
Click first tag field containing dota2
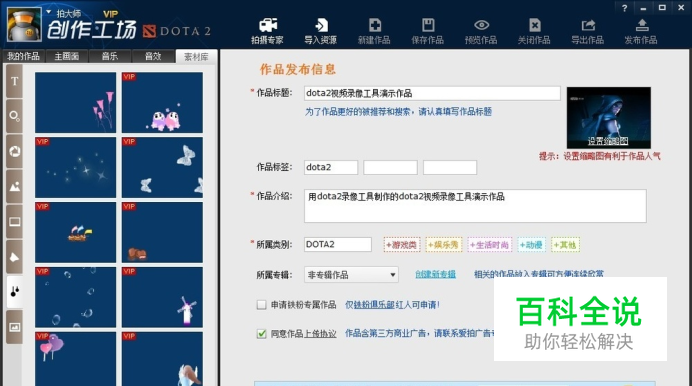[x=331, y=167]
